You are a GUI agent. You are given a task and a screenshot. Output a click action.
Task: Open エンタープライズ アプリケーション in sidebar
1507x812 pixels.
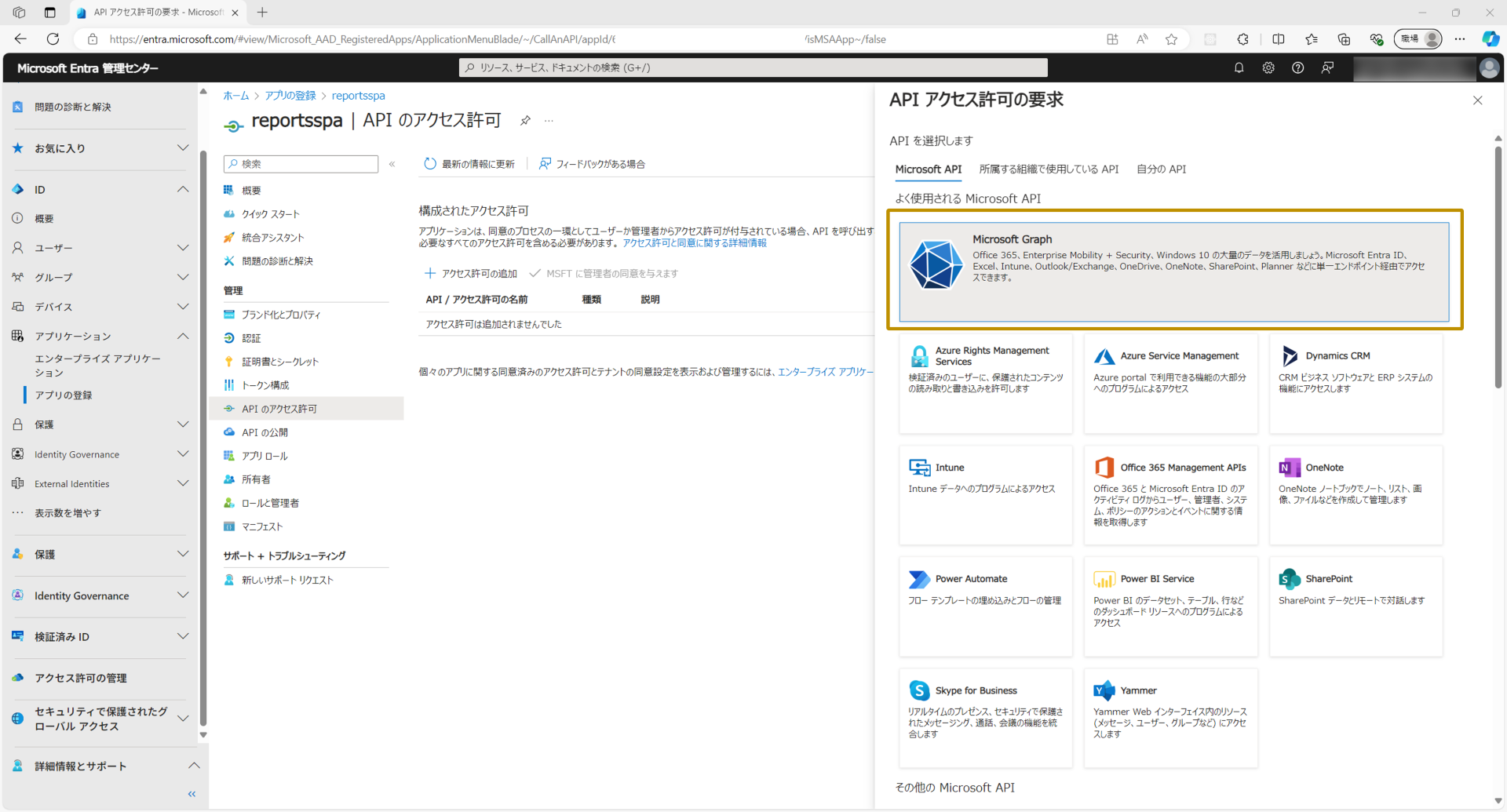(97, 366)
